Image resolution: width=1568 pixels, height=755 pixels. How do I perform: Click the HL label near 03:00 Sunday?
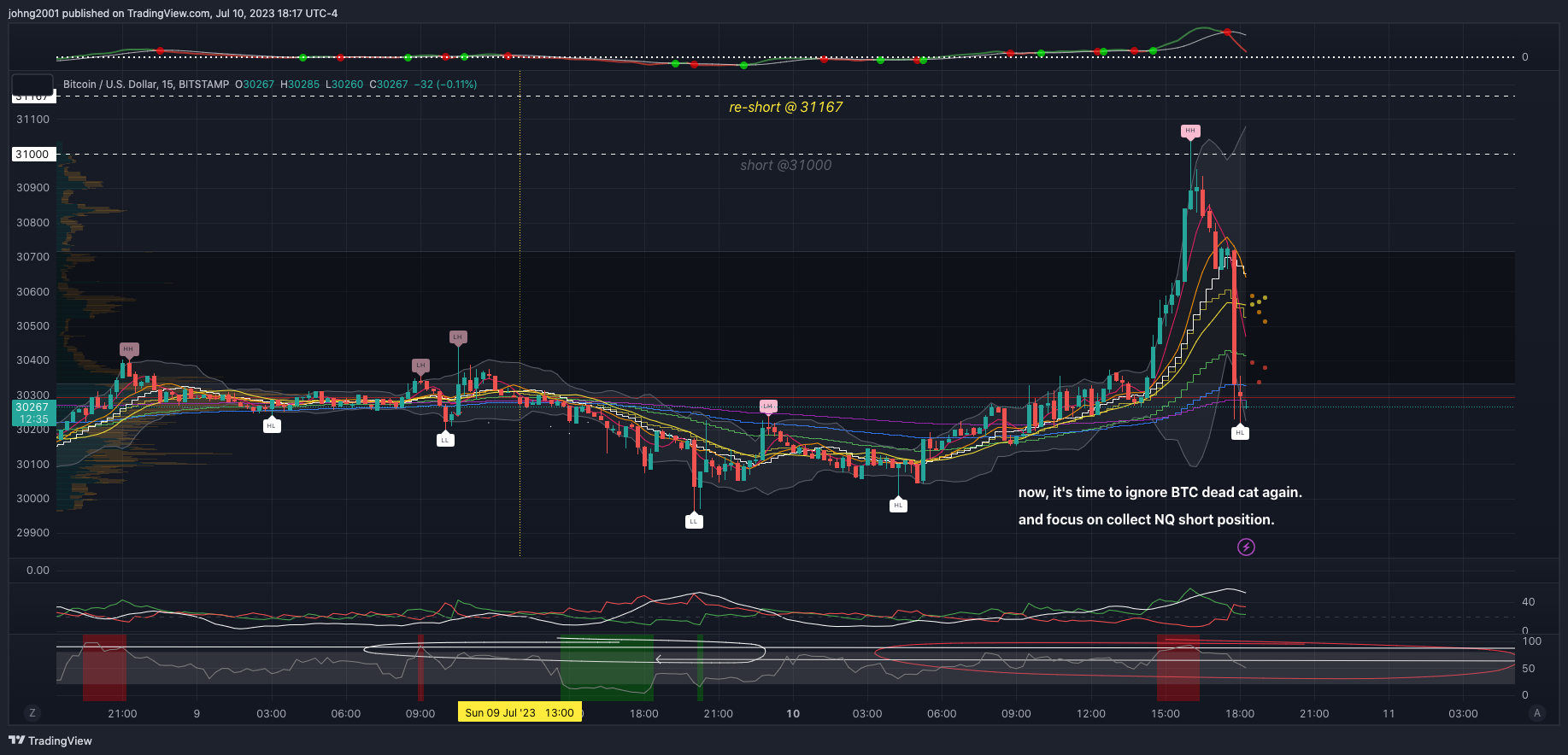272,425
